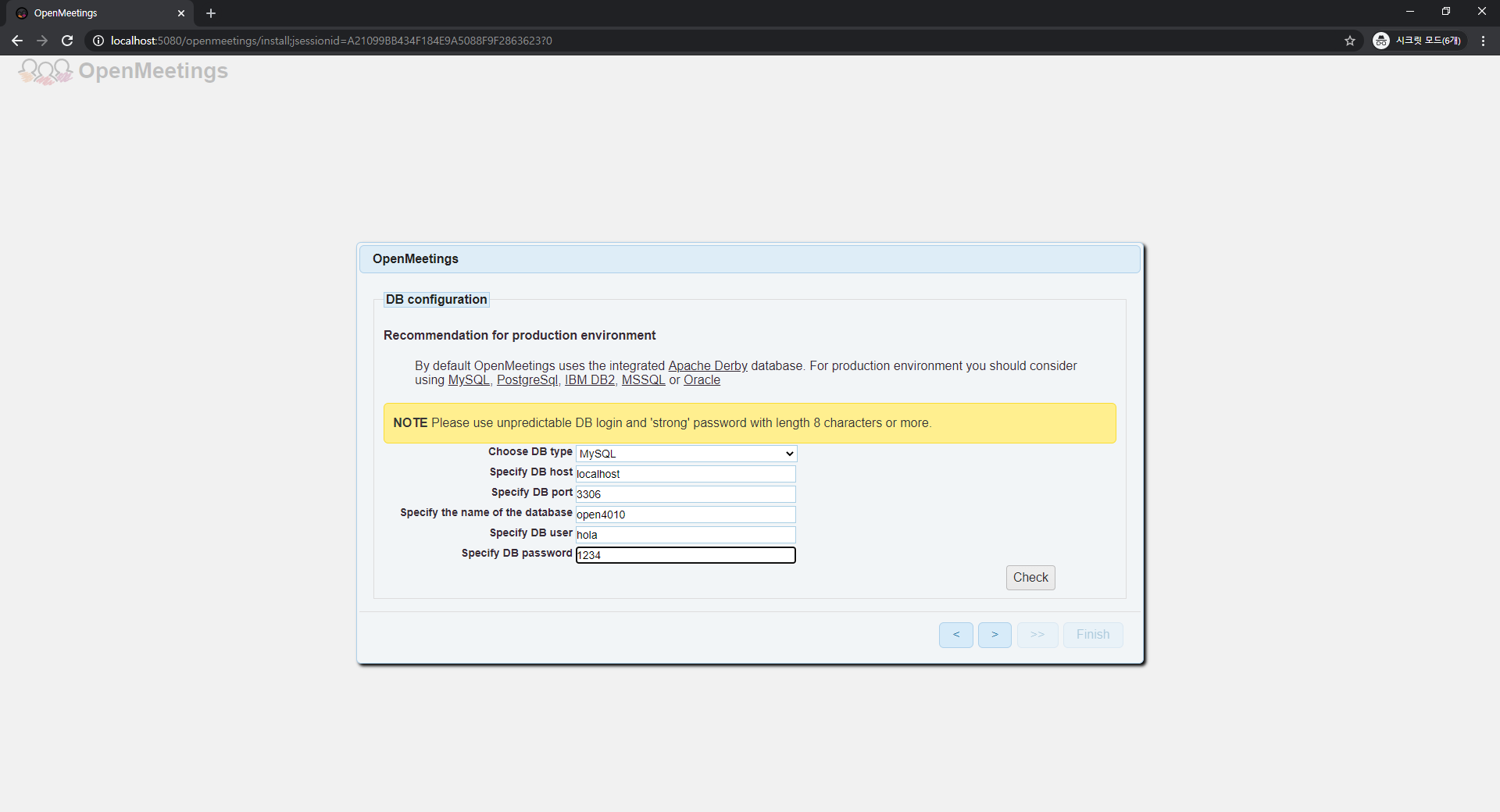Go to previous step with < button
This screenshot has width=1500, height=812.
click(956, 635)
